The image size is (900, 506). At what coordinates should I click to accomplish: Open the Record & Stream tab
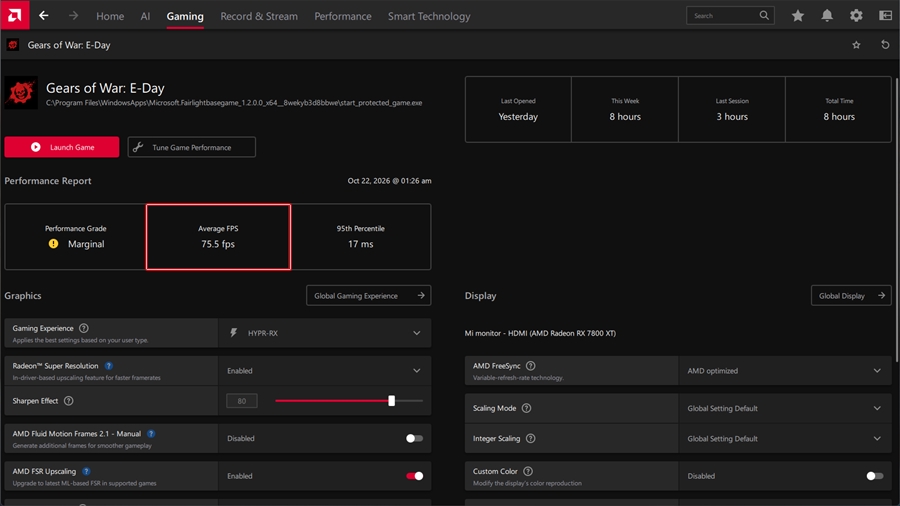point(259,16)
